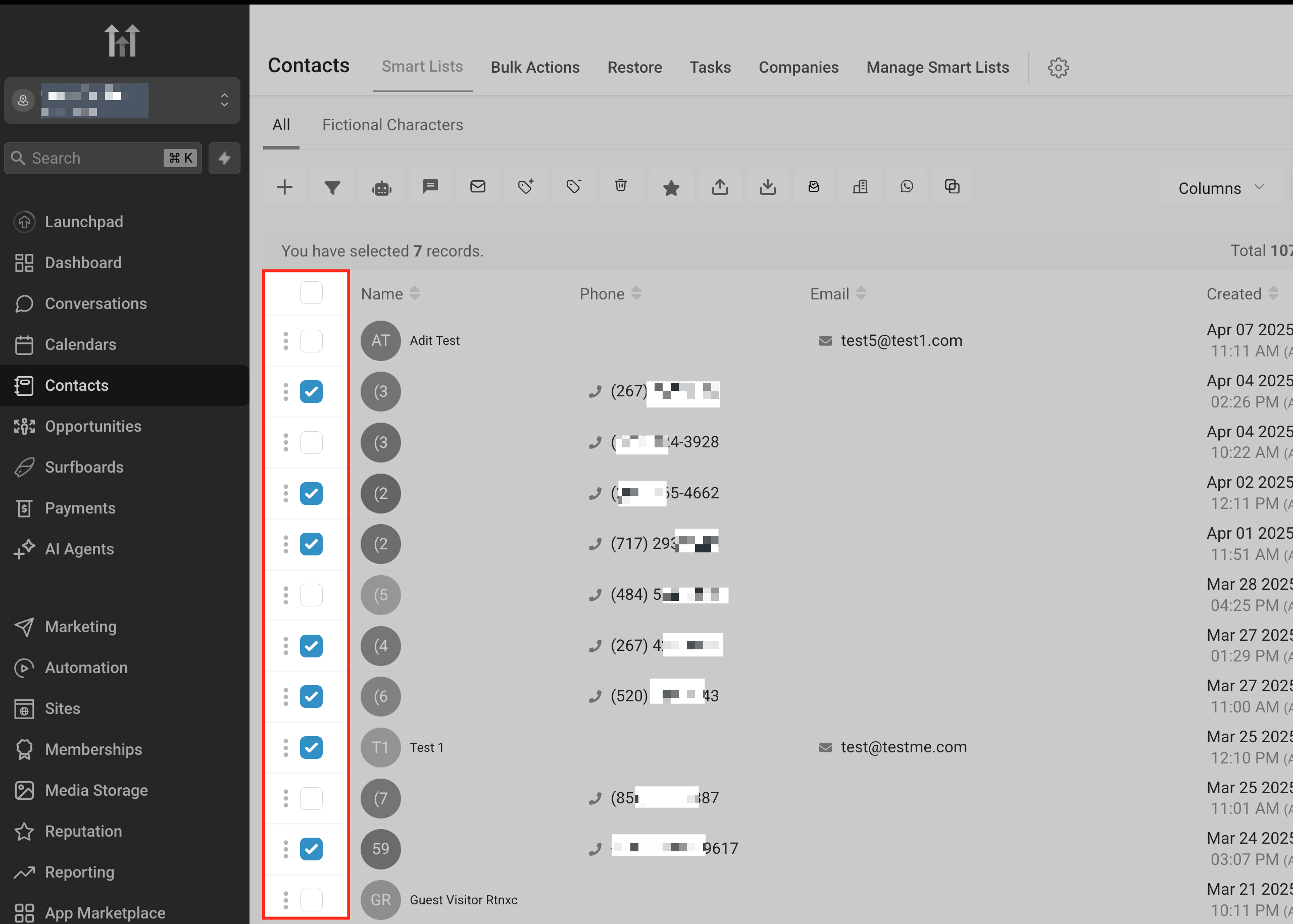Go to Opportunities in sidebar
1293x924 pixels.
pyautogui.click(x=93, y=426)
